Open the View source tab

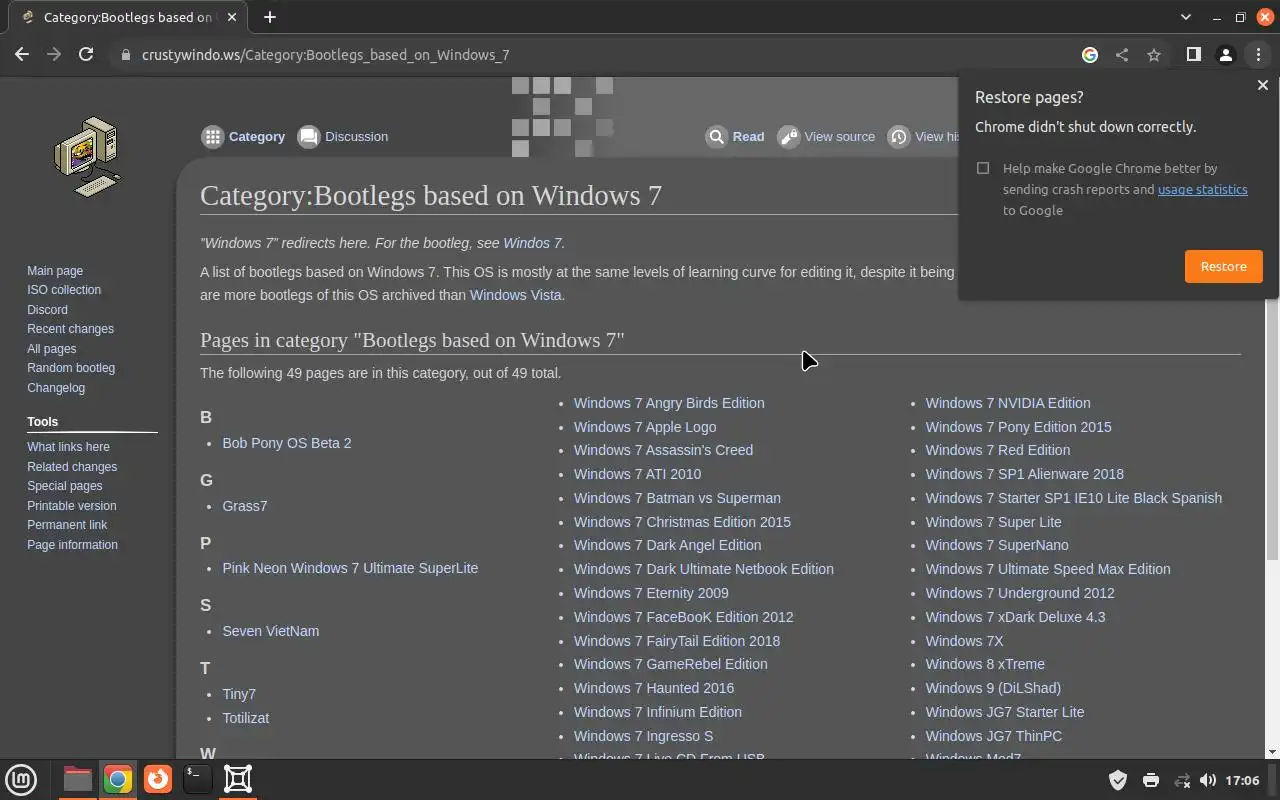click(827, 137)
